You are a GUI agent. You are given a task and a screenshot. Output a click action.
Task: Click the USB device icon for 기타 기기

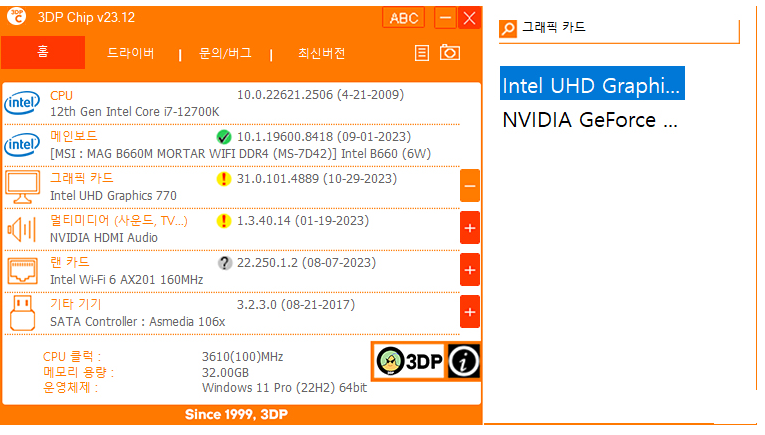point(22,313)
